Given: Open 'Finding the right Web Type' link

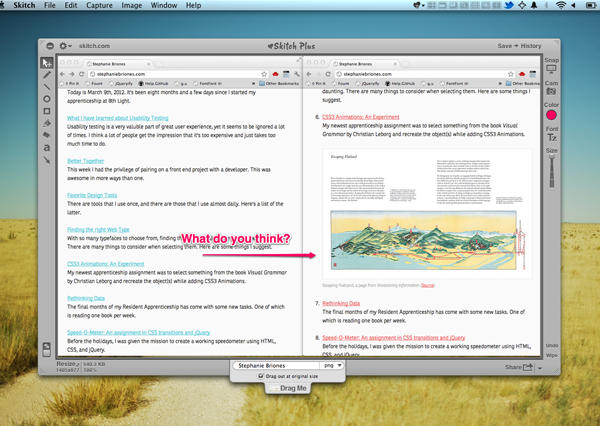Looking at the screenshot, I should [98, 230].
